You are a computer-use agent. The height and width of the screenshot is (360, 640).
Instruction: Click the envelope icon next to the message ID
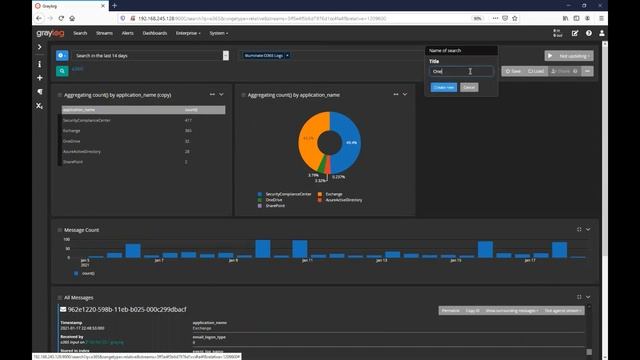(63, 309)
